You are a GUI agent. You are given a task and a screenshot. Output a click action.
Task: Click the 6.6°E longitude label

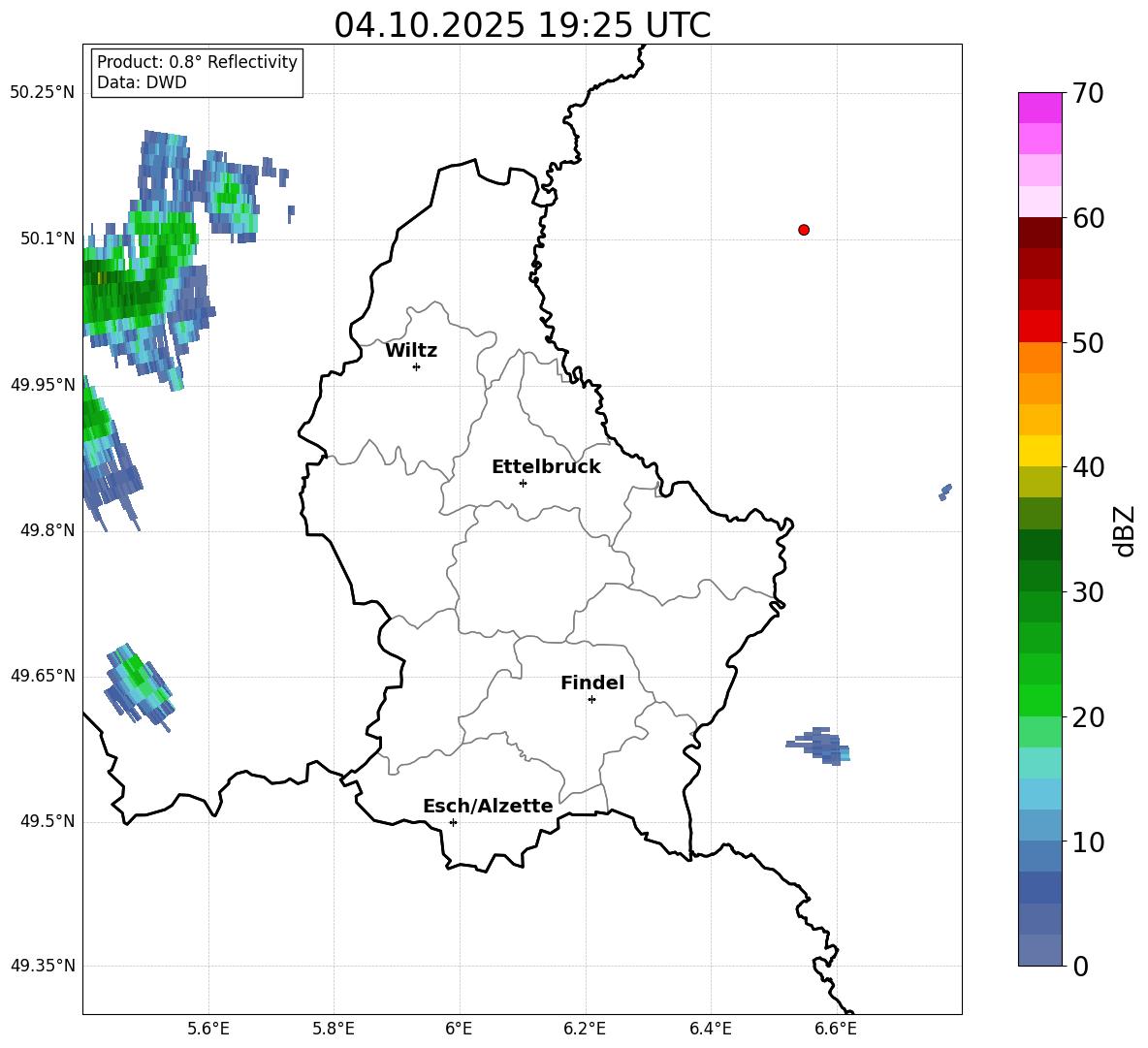click(x=836, y=1029)
